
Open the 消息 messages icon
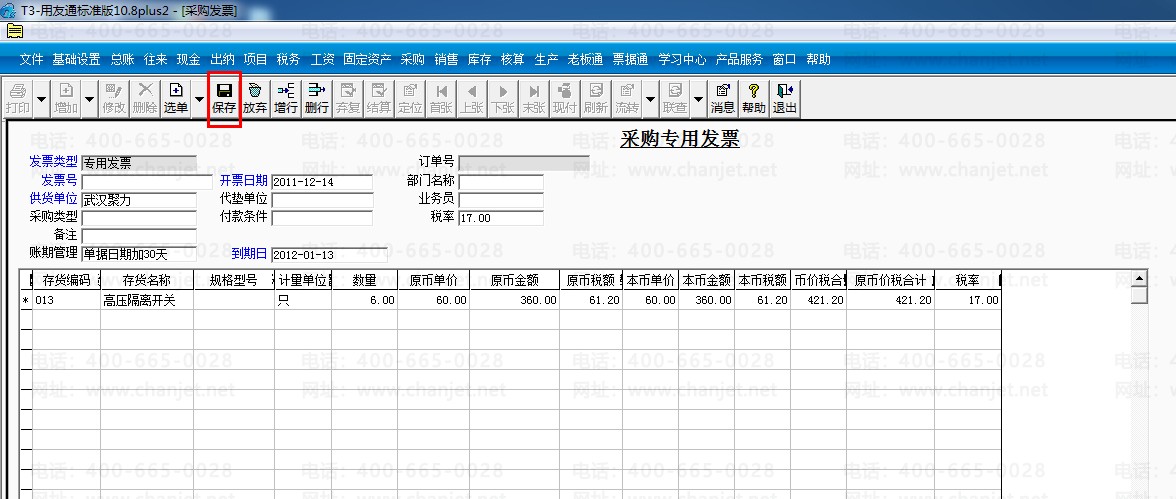coord(723,98)
